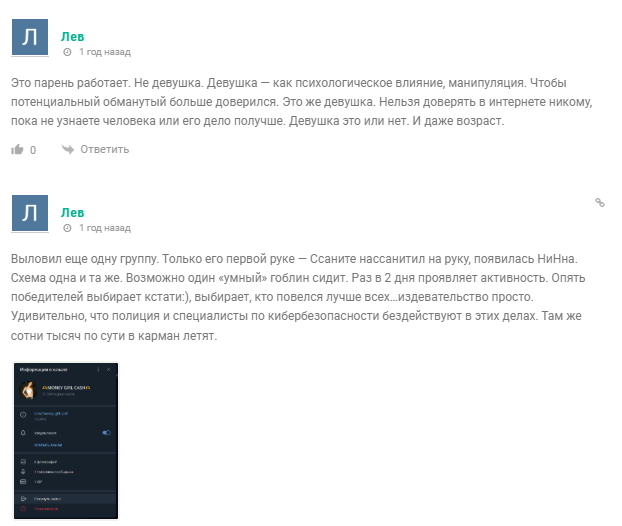
Task: Click the clock icon on second comment's timestamp
Action: pyautogui.click(x=67, y=228)
